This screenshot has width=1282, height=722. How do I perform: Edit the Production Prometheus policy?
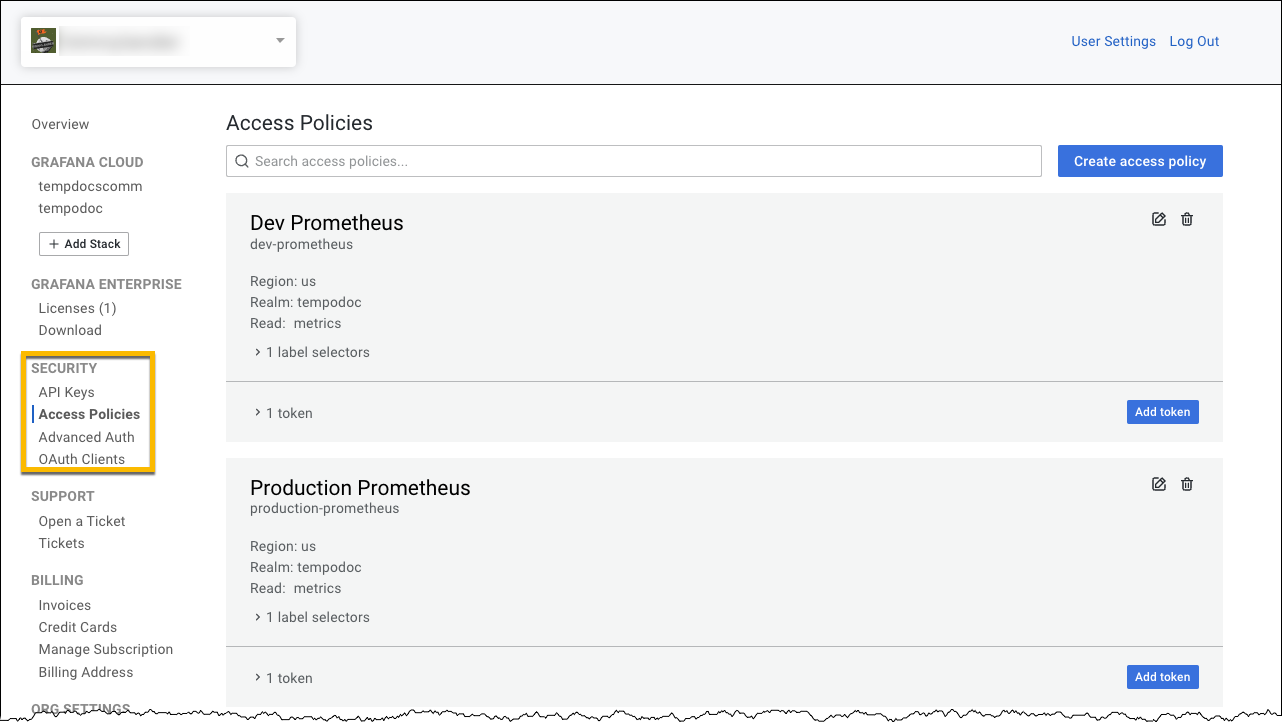pos(1159,484)
